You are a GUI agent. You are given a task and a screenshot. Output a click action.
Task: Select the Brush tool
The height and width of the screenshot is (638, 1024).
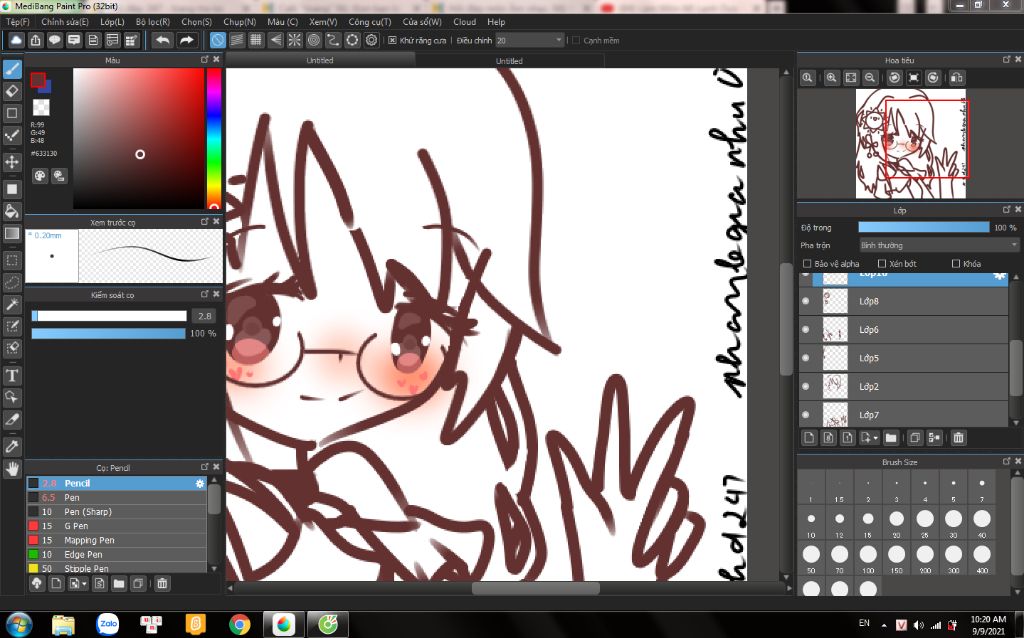tap(12, 69)
